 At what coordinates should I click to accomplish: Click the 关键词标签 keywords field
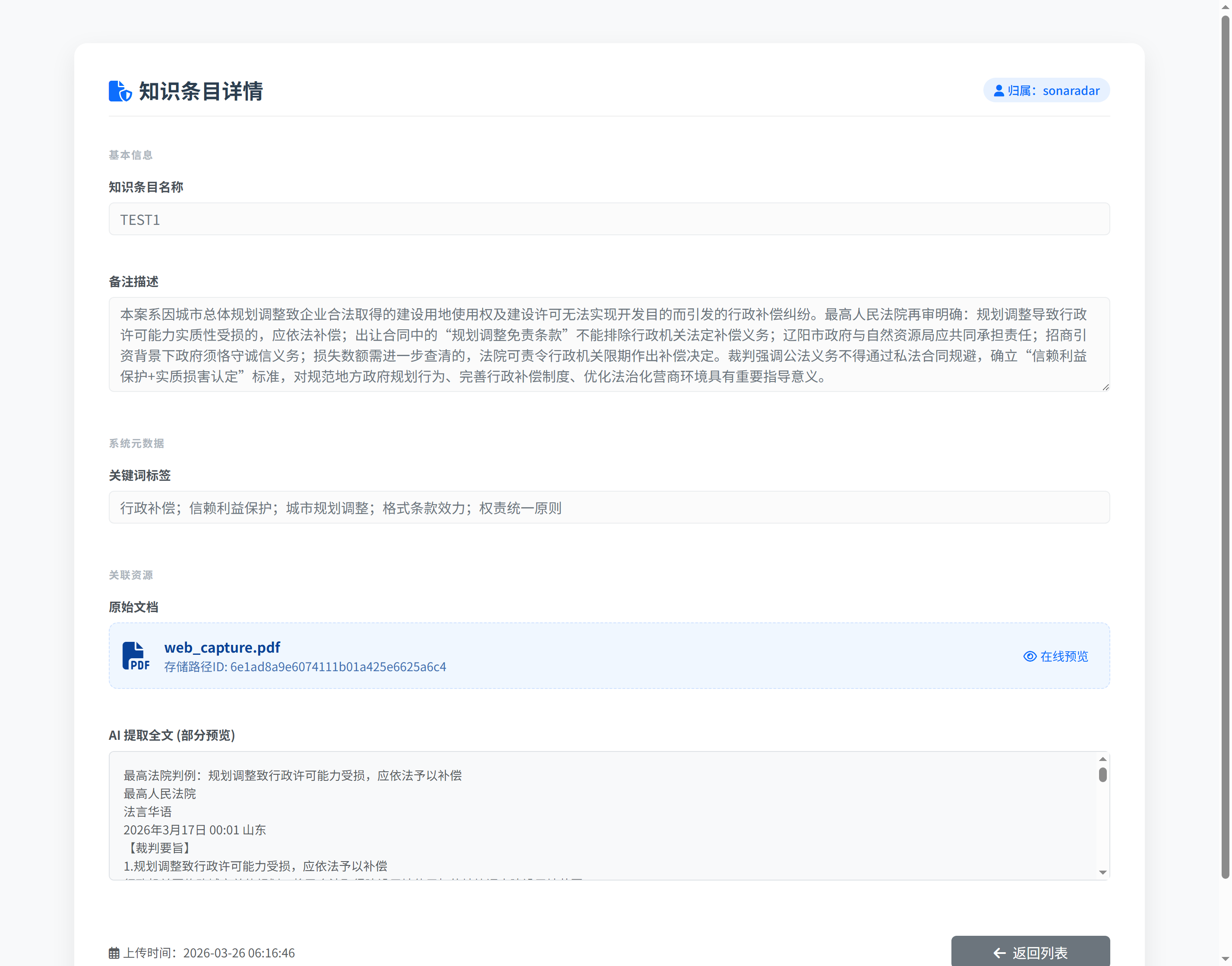609,507
